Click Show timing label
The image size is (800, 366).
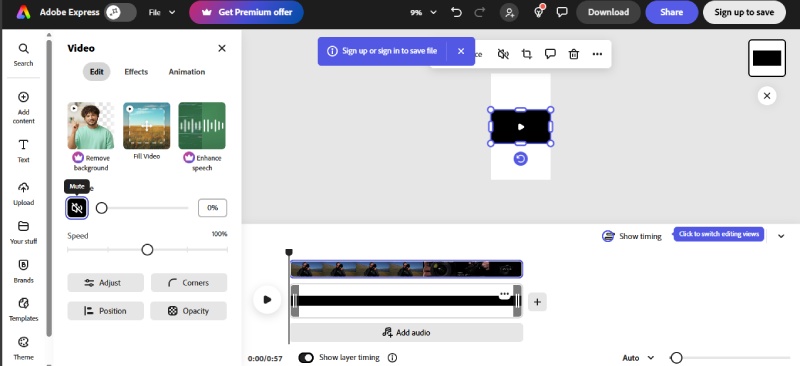(x=640, y=236)
